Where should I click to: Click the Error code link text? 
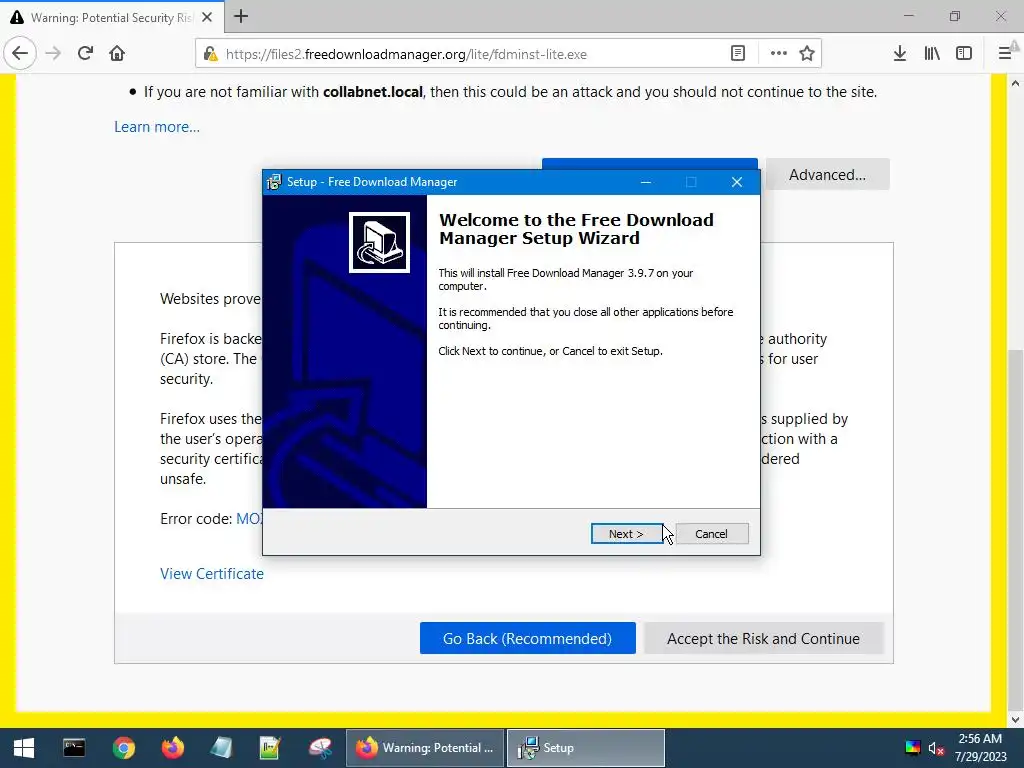click(249, 519)
